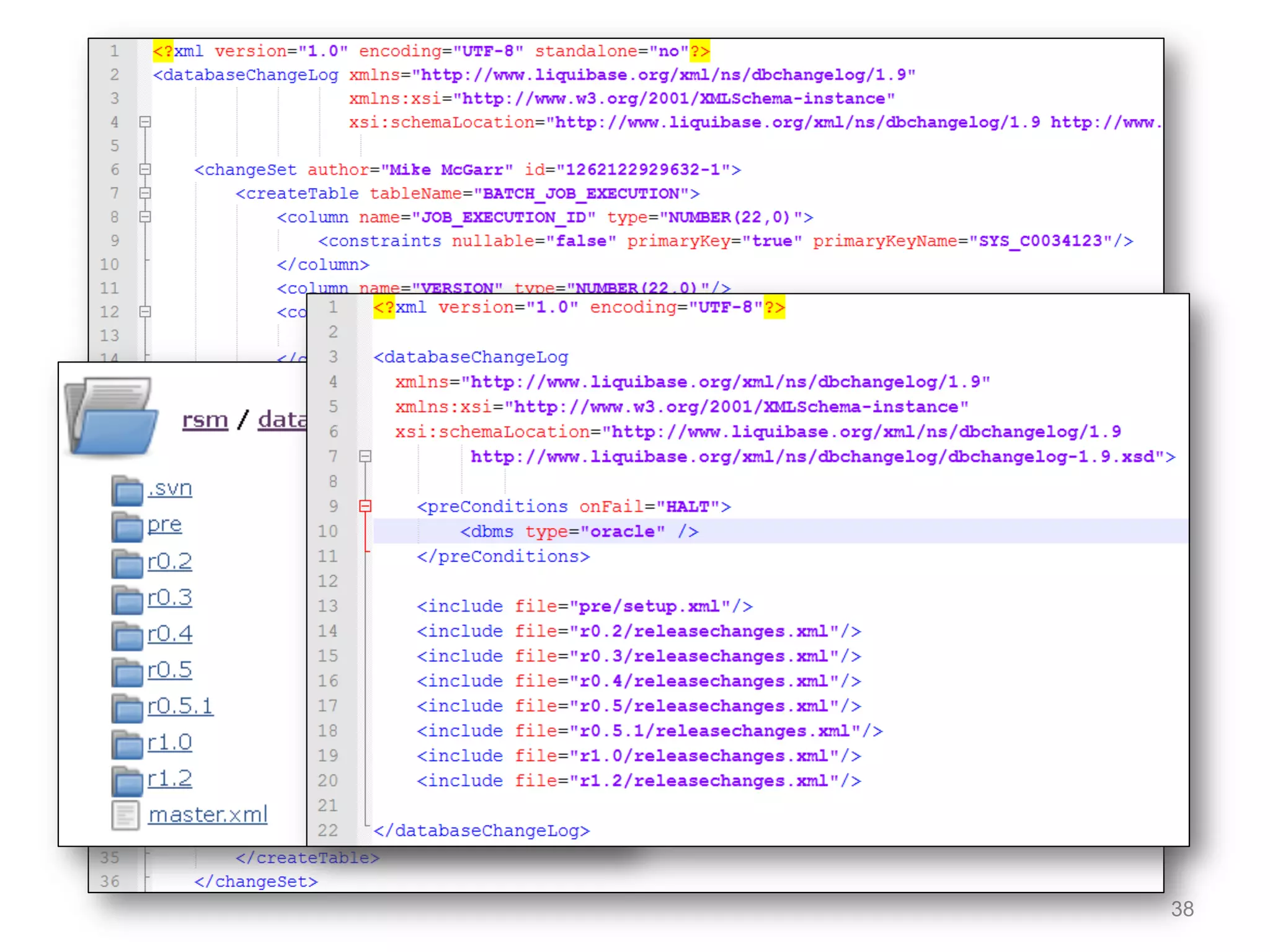Click the r1.2 folder icon
The height and width of the screenshot is (952, 1270).
[x=128, y=780]
